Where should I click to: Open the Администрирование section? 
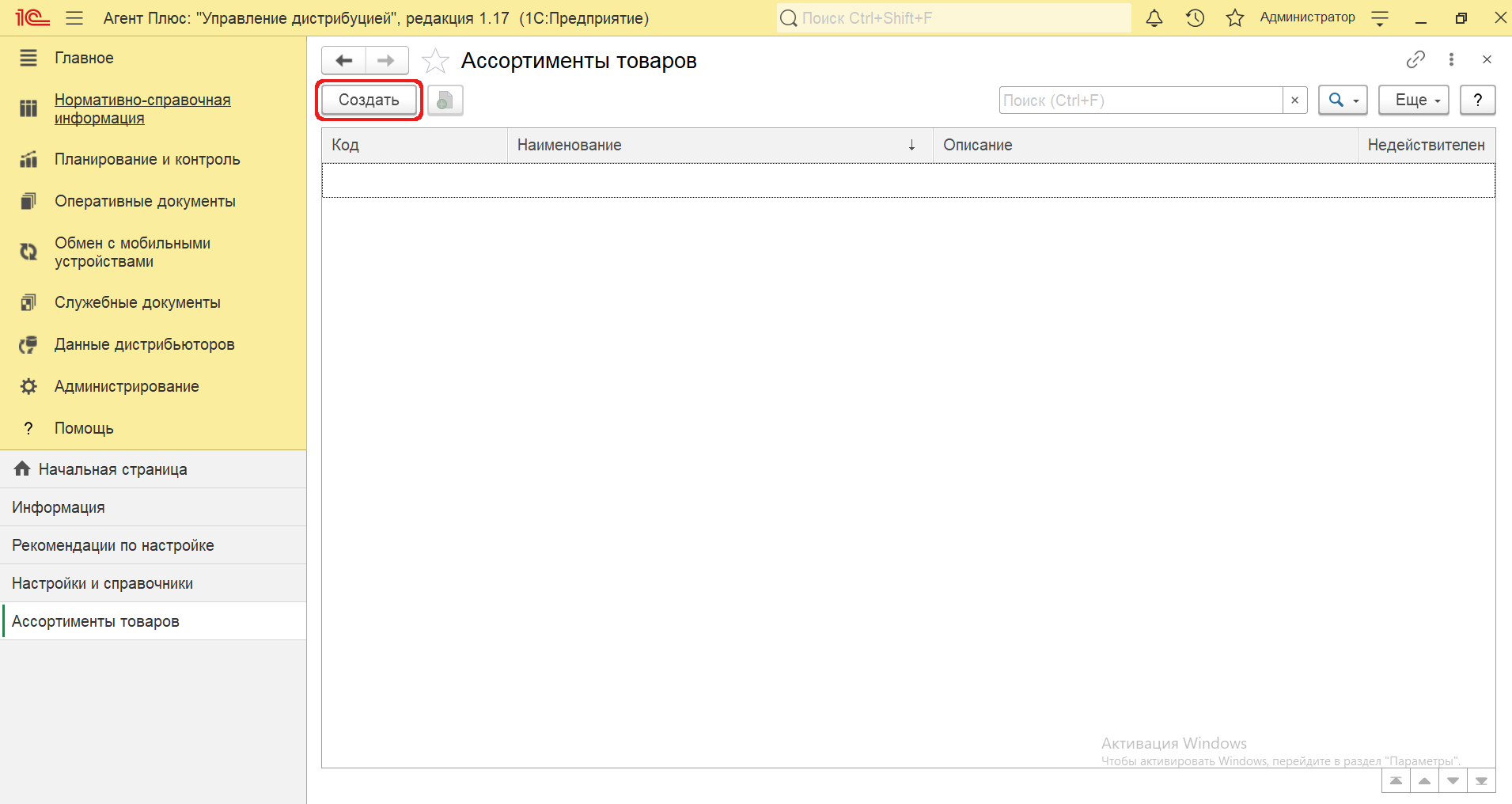[127, 386]
